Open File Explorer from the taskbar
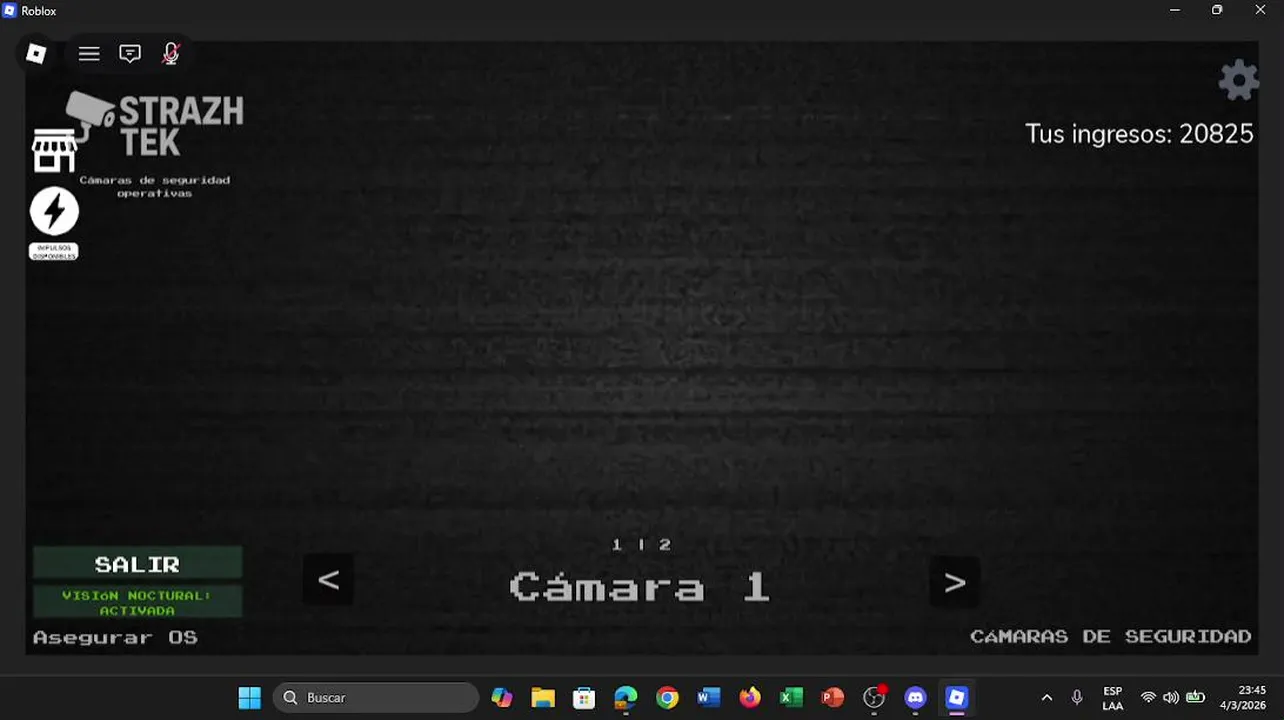 pos(543,697)
